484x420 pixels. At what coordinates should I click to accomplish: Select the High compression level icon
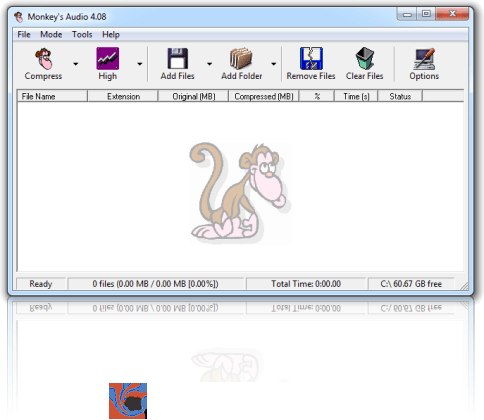coord(107,58)
